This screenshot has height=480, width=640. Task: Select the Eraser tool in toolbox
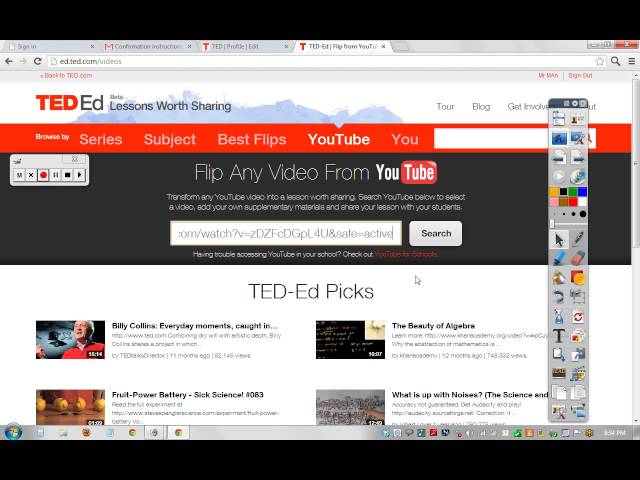(577, 258)
